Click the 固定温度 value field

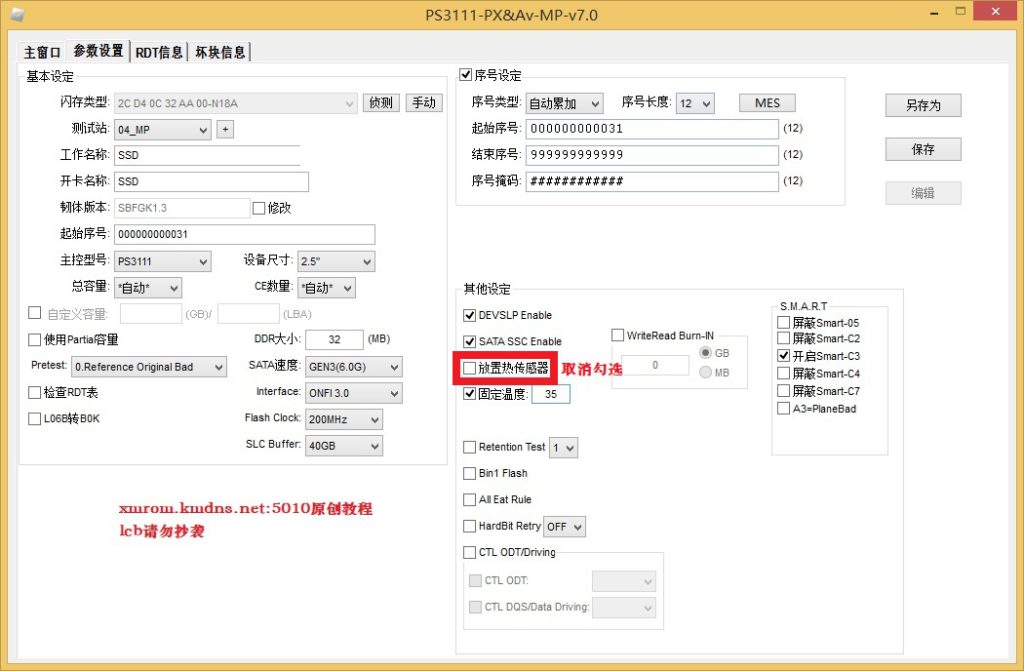pyautogui.click(x=550, y=394)
